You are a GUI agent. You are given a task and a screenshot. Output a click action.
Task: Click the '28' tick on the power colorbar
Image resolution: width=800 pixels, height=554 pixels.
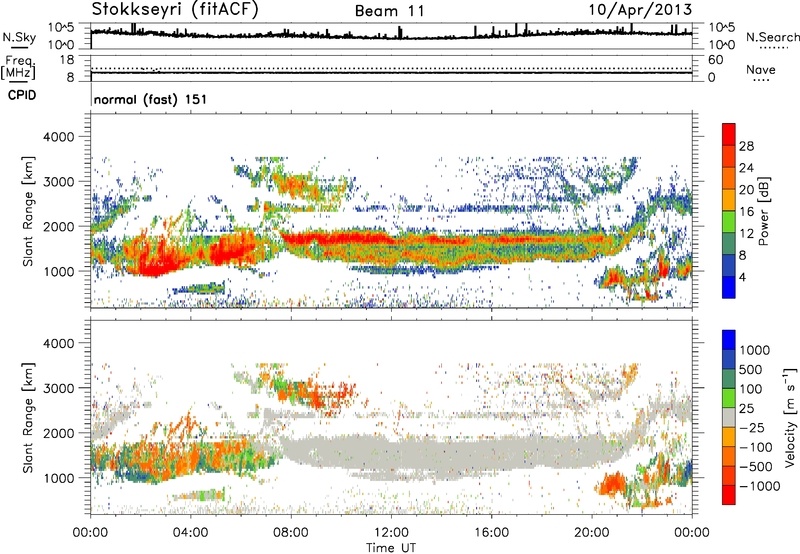tap(746, 146)
